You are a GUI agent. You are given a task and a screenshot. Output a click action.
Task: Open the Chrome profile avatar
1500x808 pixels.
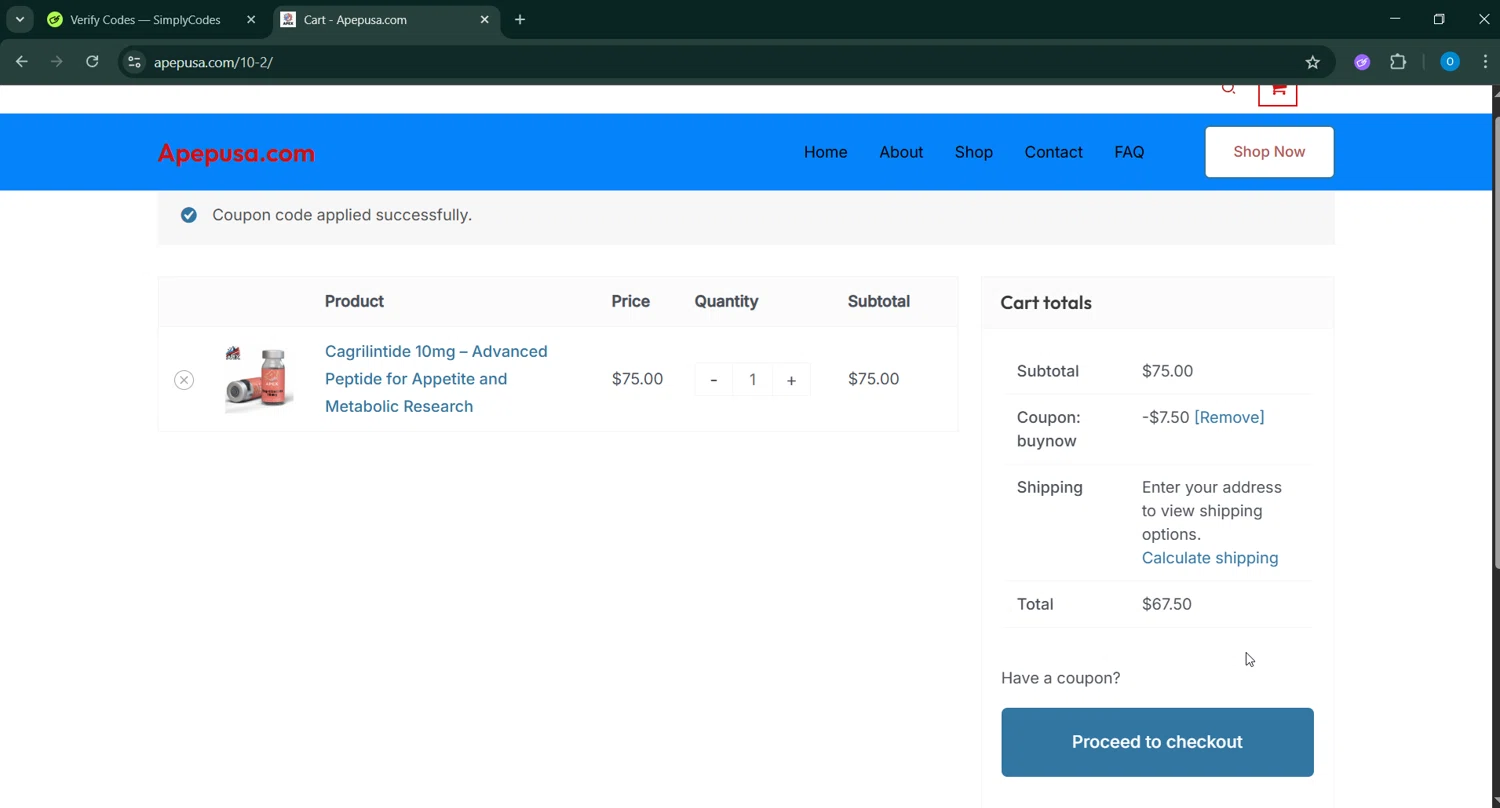click(x=1449, y=62)
